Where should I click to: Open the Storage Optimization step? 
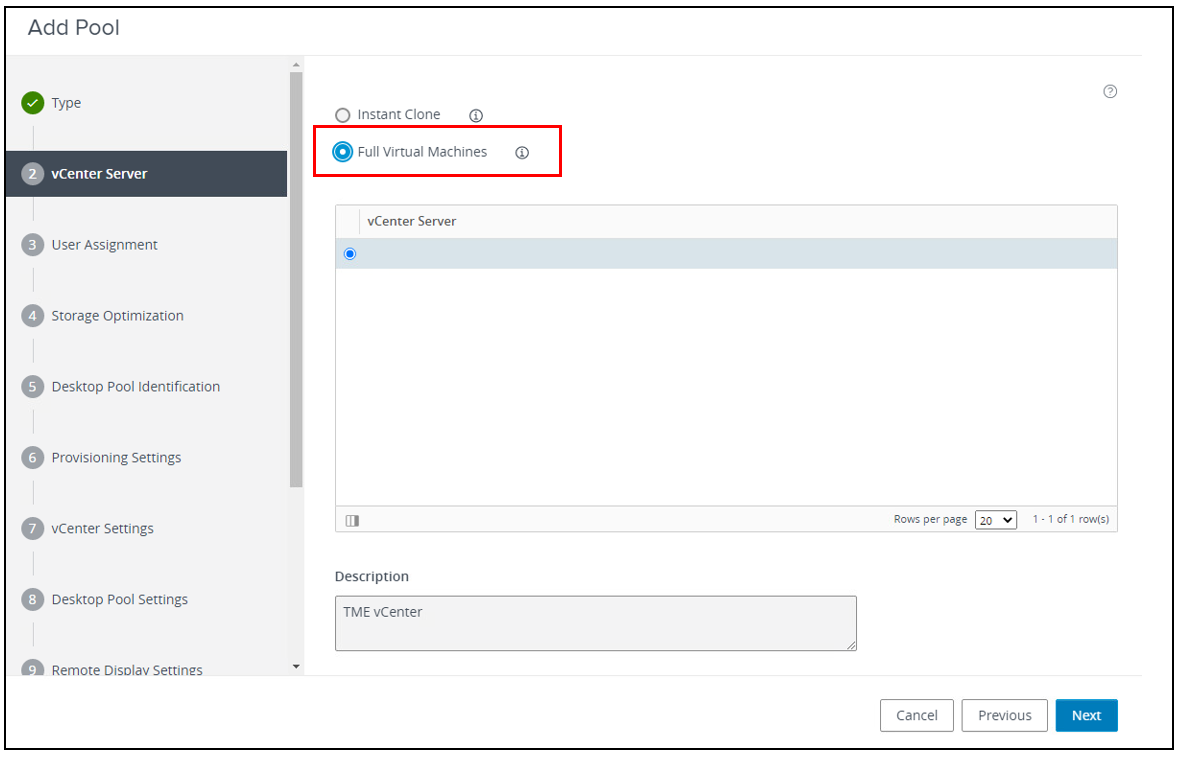click(x=118, y=315)
